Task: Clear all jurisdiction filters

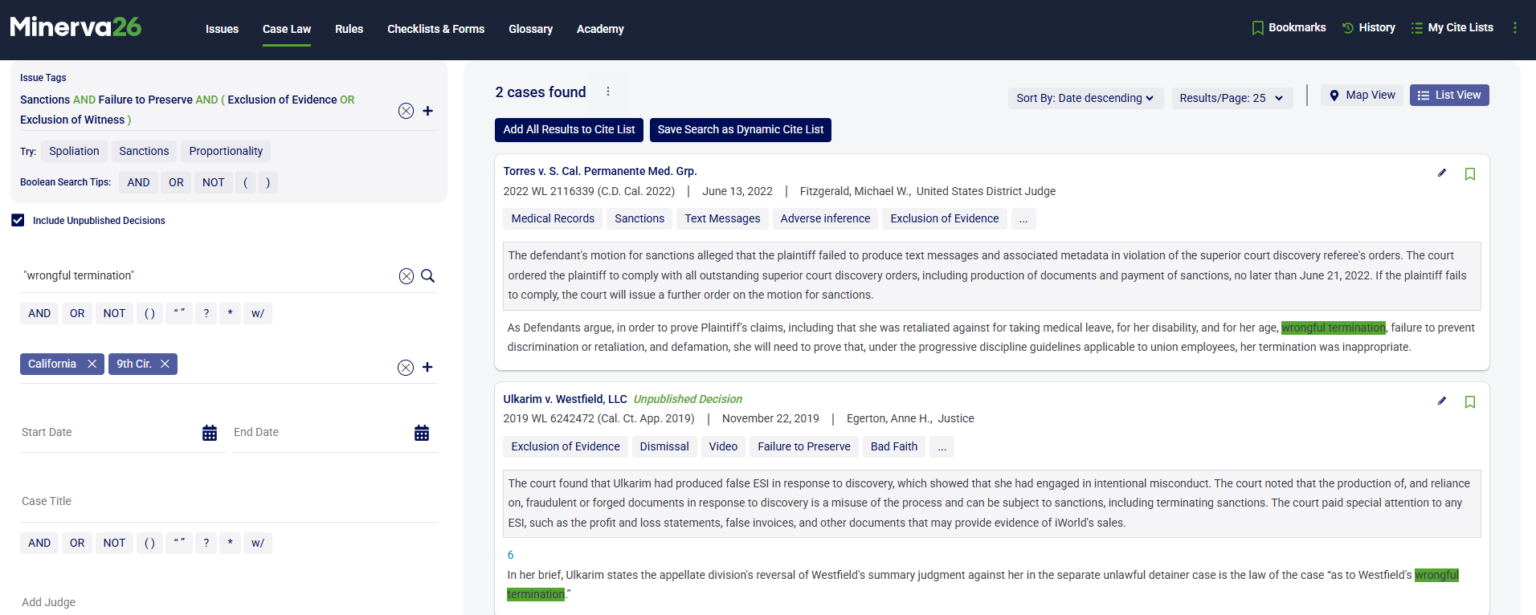Action: click(x=406, y=367)
